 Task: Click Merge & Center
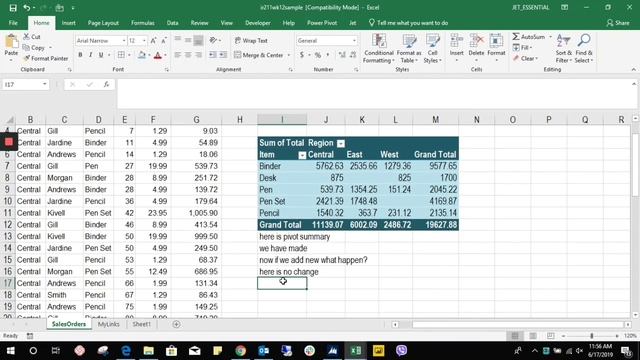[x=259, y=55]
